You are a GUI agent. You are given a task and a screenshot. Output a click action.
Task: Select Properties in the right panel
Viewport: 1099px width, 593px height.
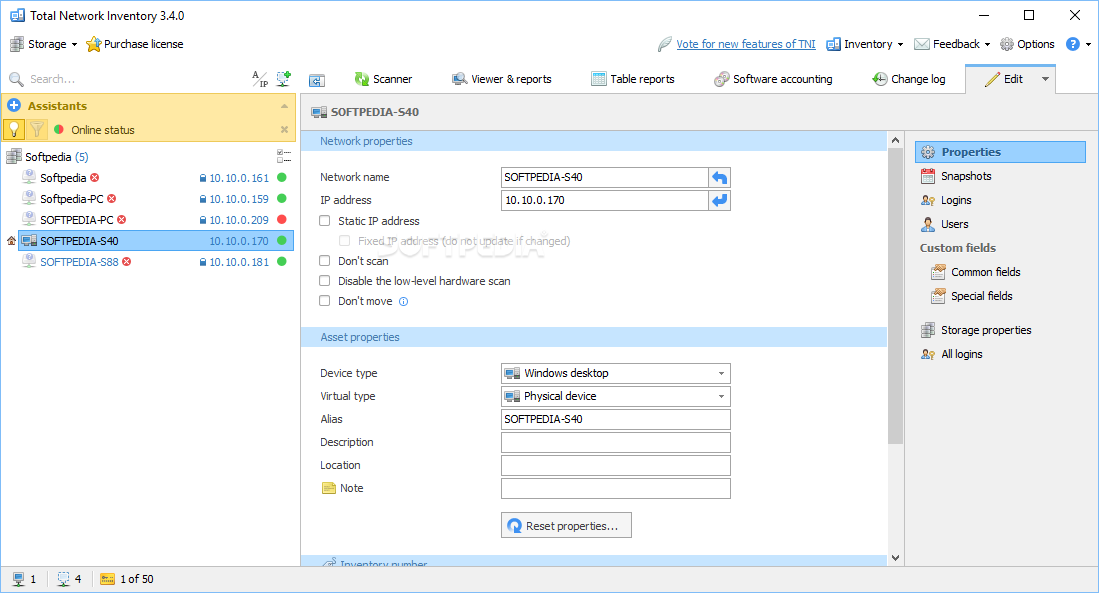coord(1000,152)
